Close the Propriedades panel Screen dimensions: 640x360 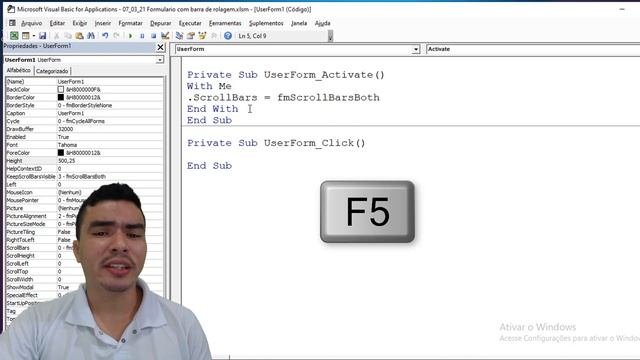[160, 47]
